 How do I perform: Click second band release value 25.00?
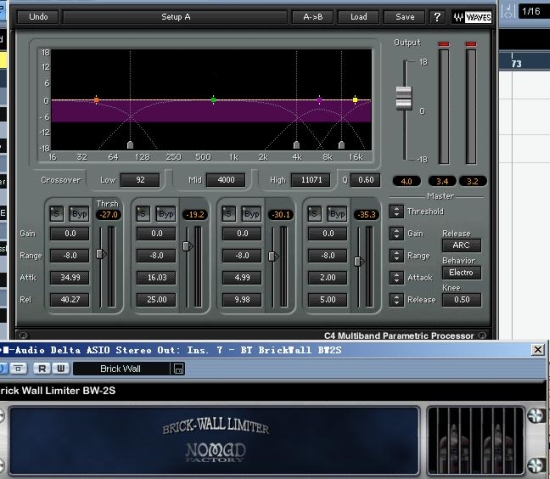click(156, 299)
